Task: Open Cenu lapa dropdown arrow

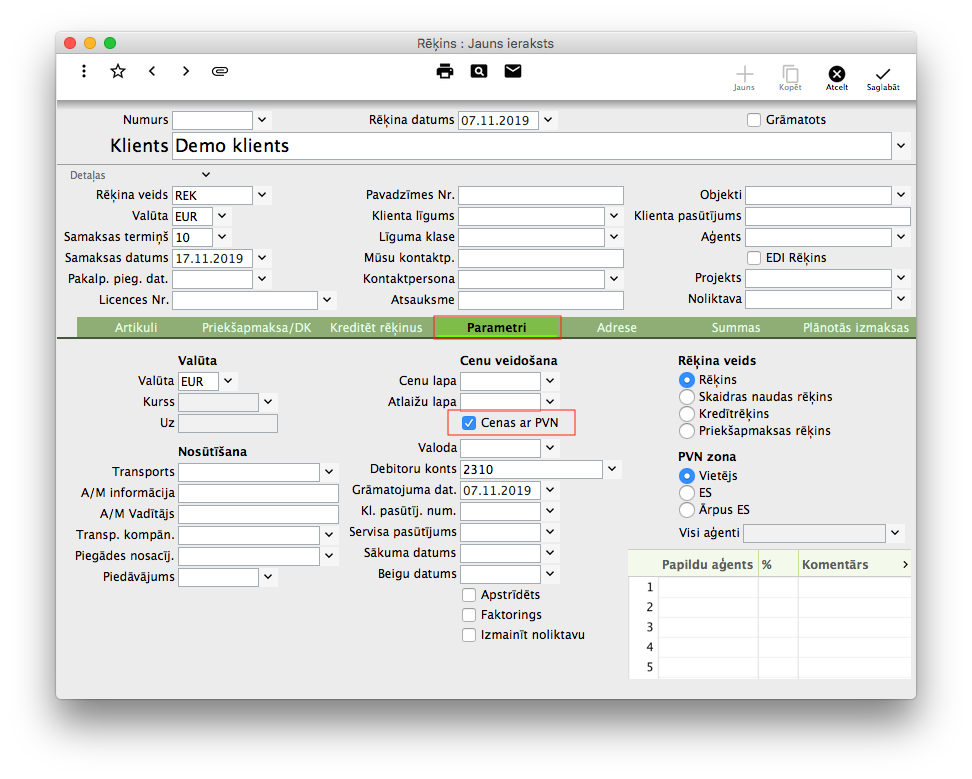Action: pyautogui.click(x=550, y=381)
